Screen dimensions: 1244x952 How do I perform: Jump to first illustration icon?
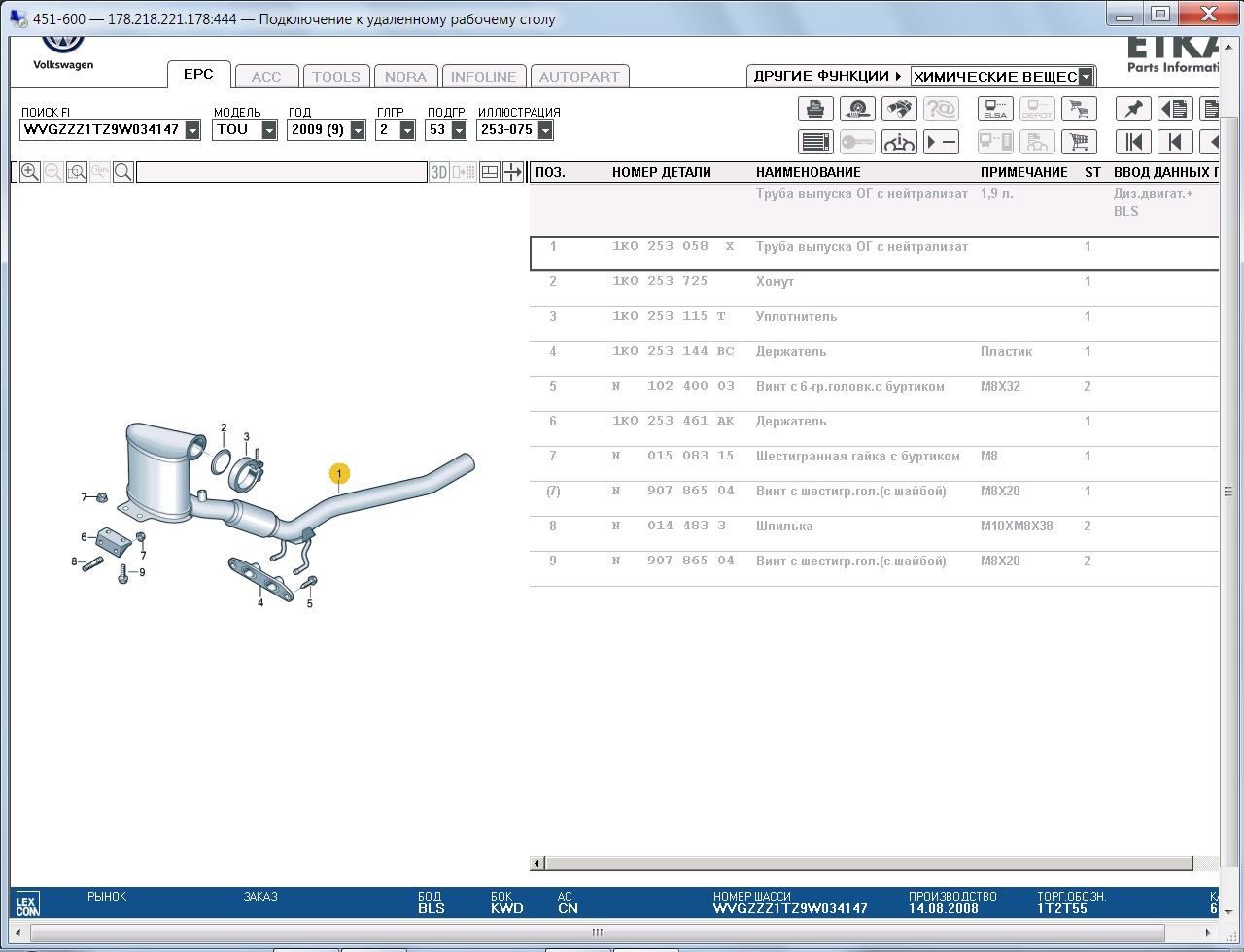1133,142
